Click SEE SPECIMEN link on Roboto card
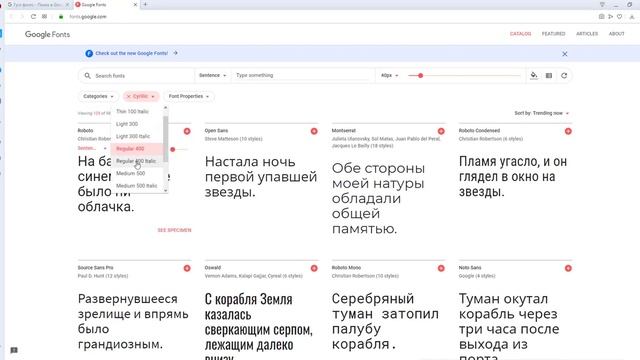 (x=174, y=230)
